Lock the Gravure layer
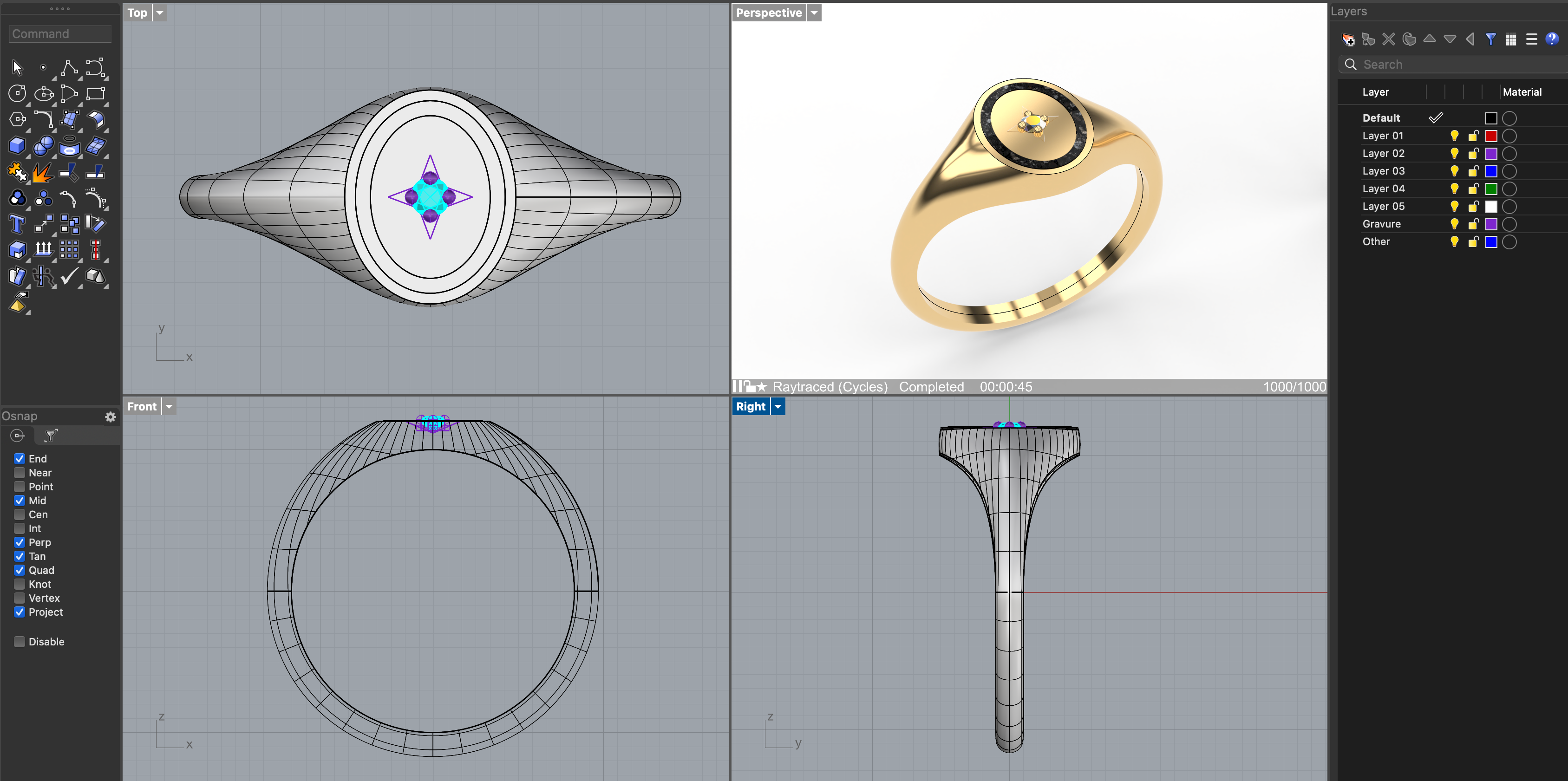Viewport: 1568px width, 781px height. point(1473,224)
